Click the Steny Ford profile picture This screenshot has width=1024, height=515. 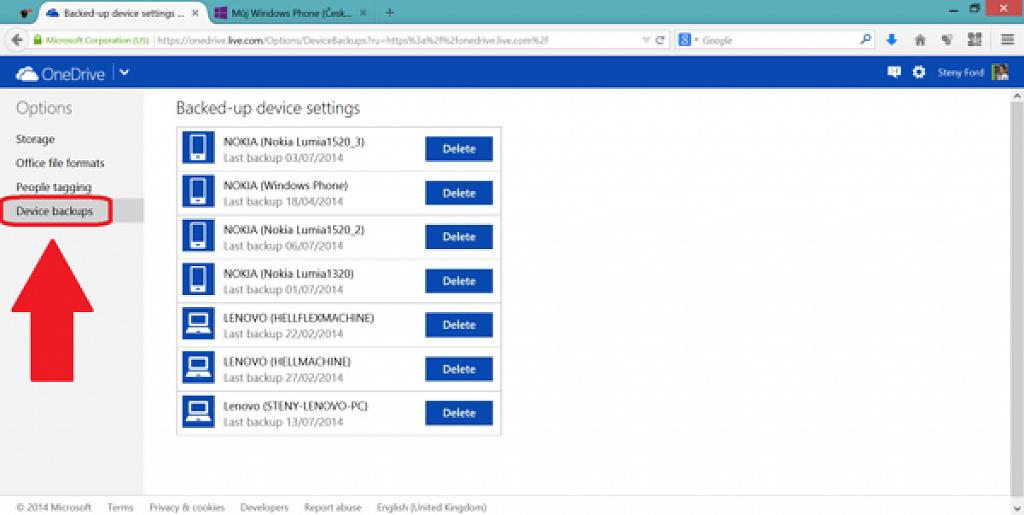click(1000, 72)
